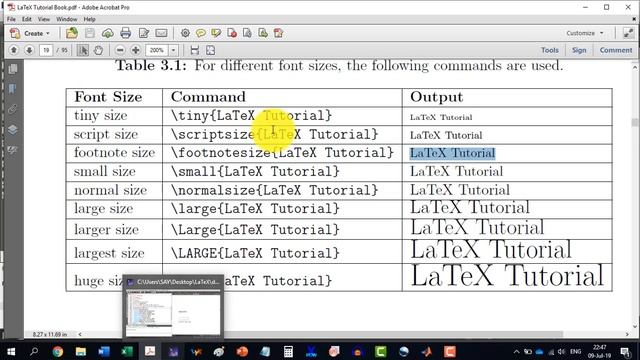Click the extract pages icon
The height and width of the screenshot is (360, 640).
tap(247, 33)
